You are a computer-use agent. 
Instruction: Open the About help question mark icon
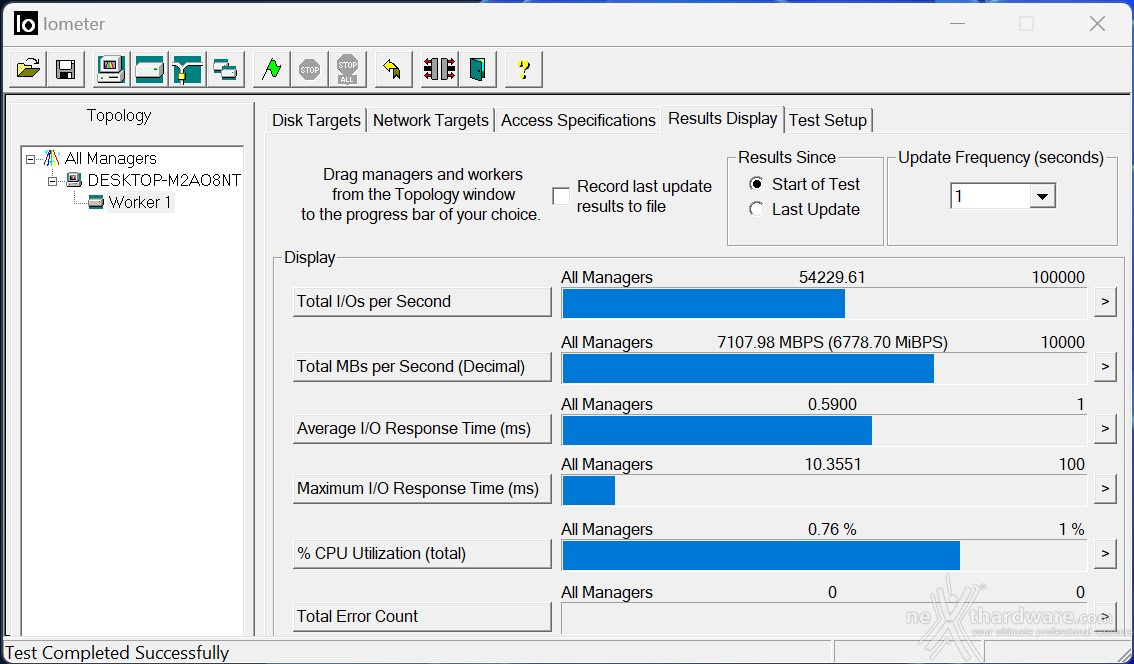pos(524,69)
